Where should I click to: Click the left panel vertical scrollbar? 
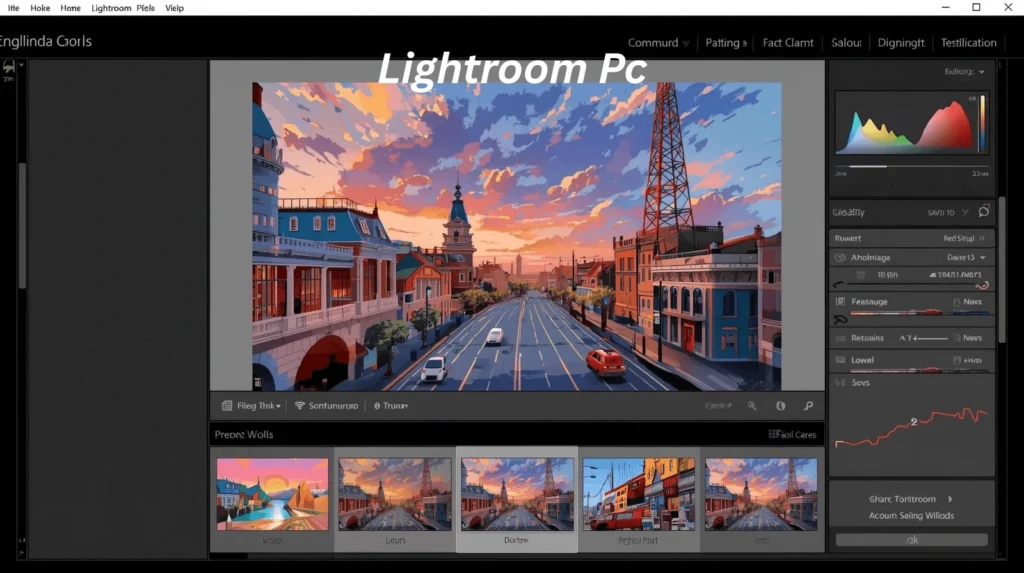click(22, 225)
